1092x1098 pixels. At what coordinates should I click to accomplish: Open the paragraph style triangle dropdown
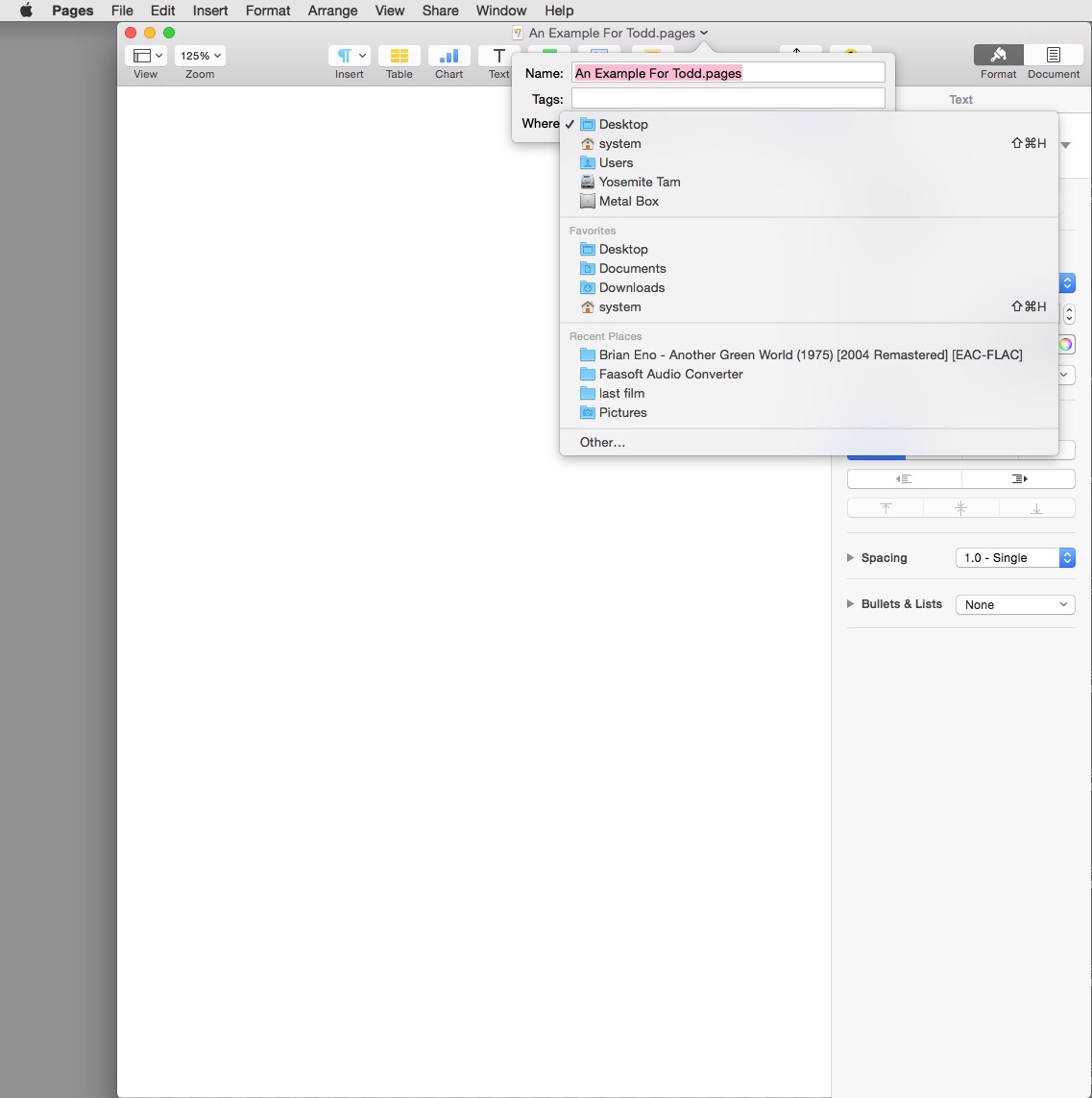pyautogui.click(x=1066, y=145)
